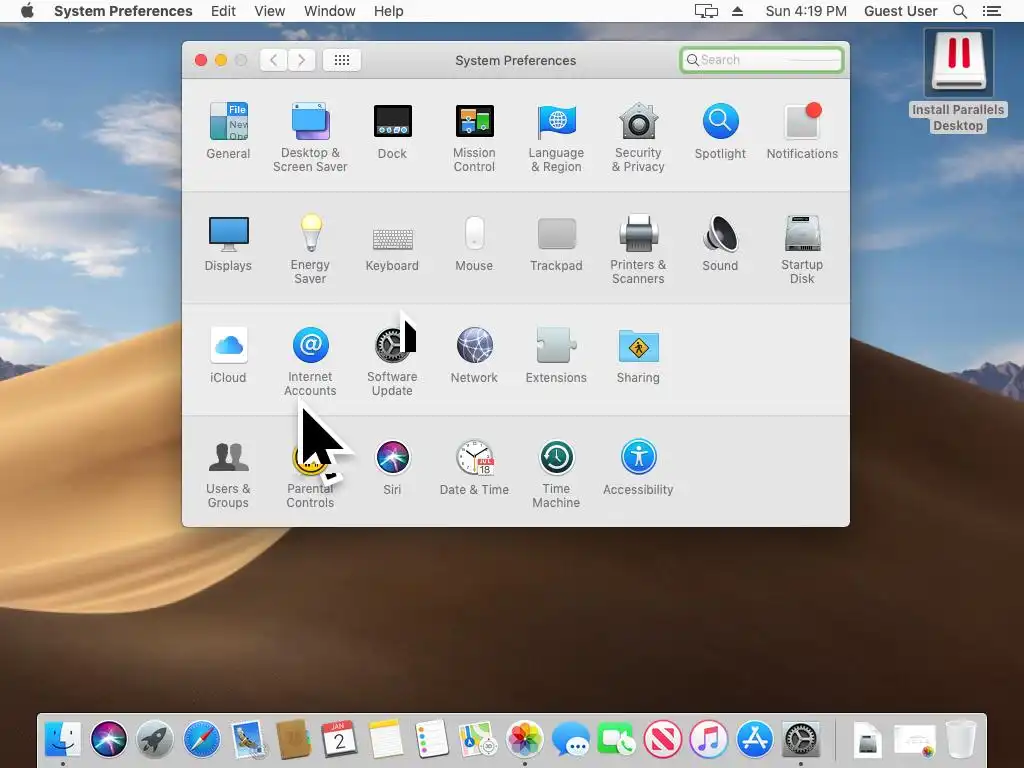The height and width of the screenshot is (768, 1024).
Task: Open Date & Time preferences
Action: (x=474, y=467)
